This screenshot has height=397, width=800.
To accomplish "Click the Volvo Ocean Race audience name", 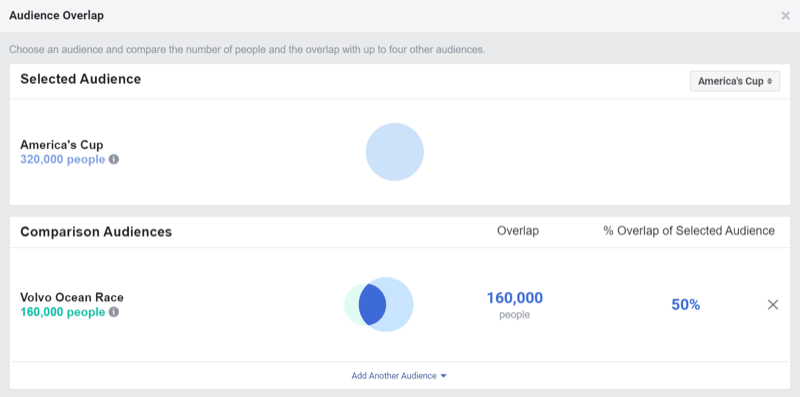I will 72,297.
